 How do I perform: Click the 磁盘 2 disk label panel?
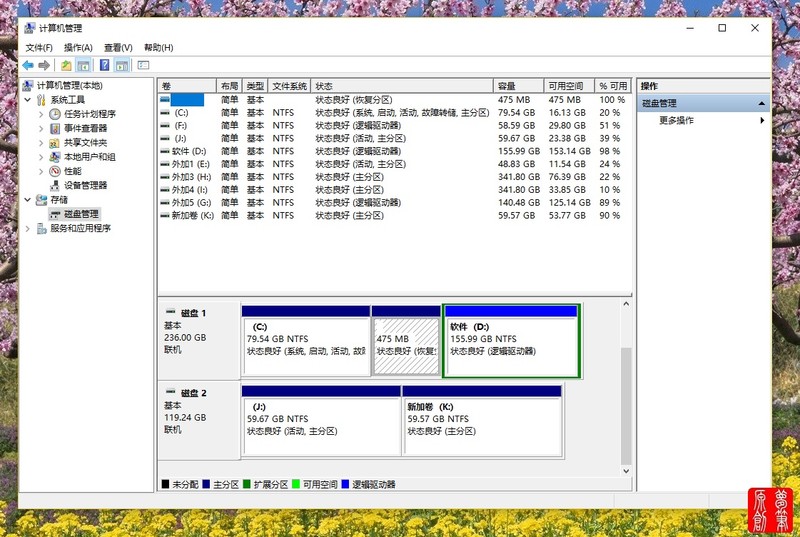click(x=199, y=420)
